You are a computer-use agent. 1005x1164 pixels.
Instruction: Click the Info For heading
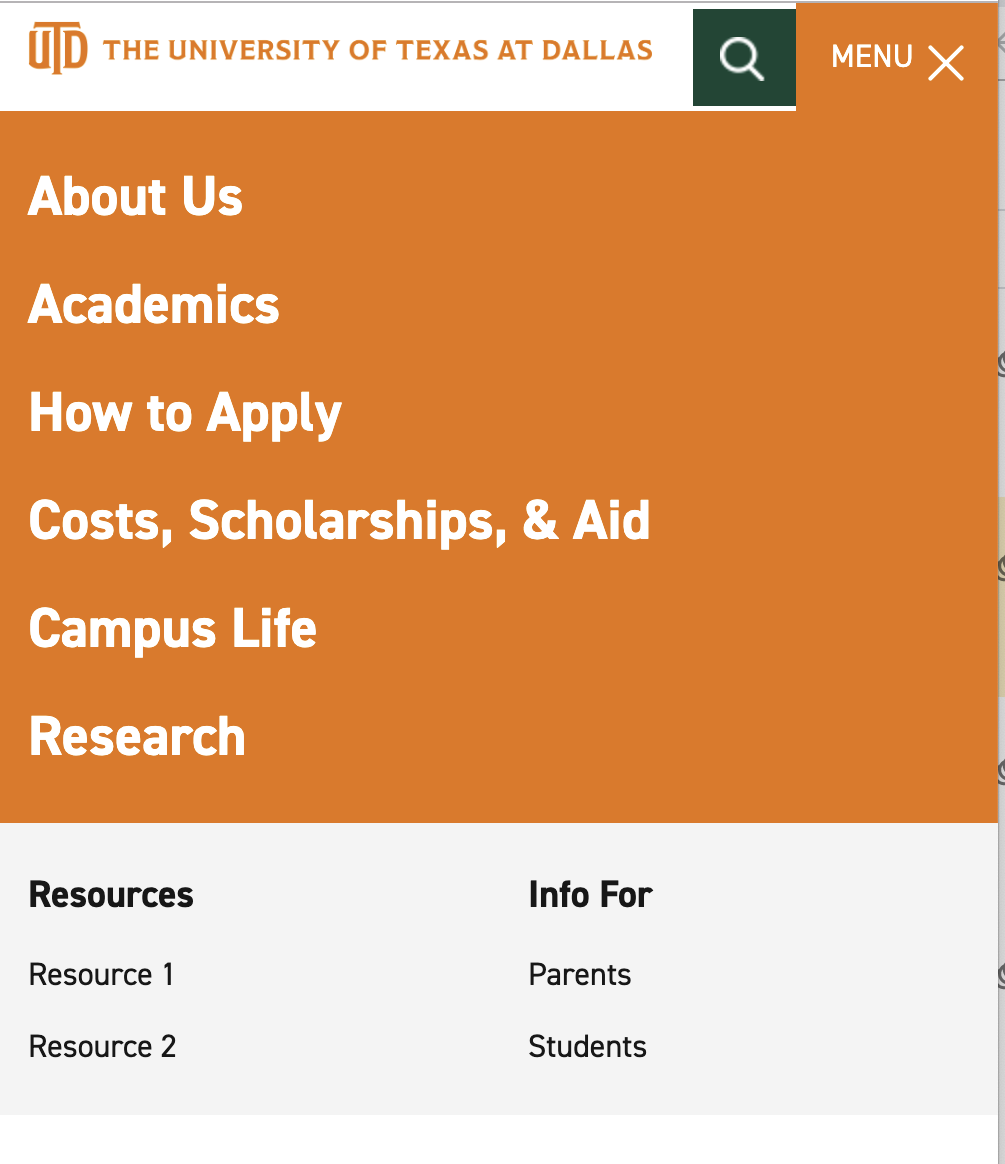(x=590, y=894)
